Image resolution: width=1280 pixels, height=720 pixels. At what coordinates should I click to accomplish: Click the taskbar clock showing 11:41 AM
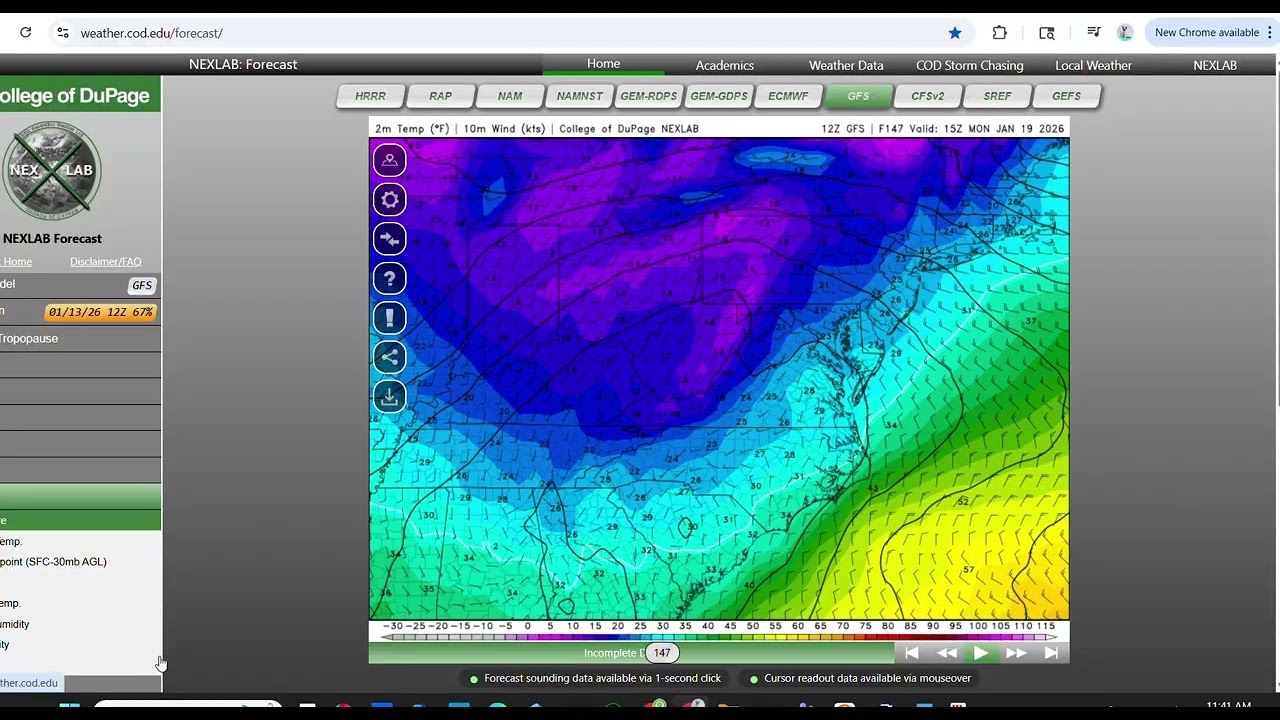coord(1228,706)
